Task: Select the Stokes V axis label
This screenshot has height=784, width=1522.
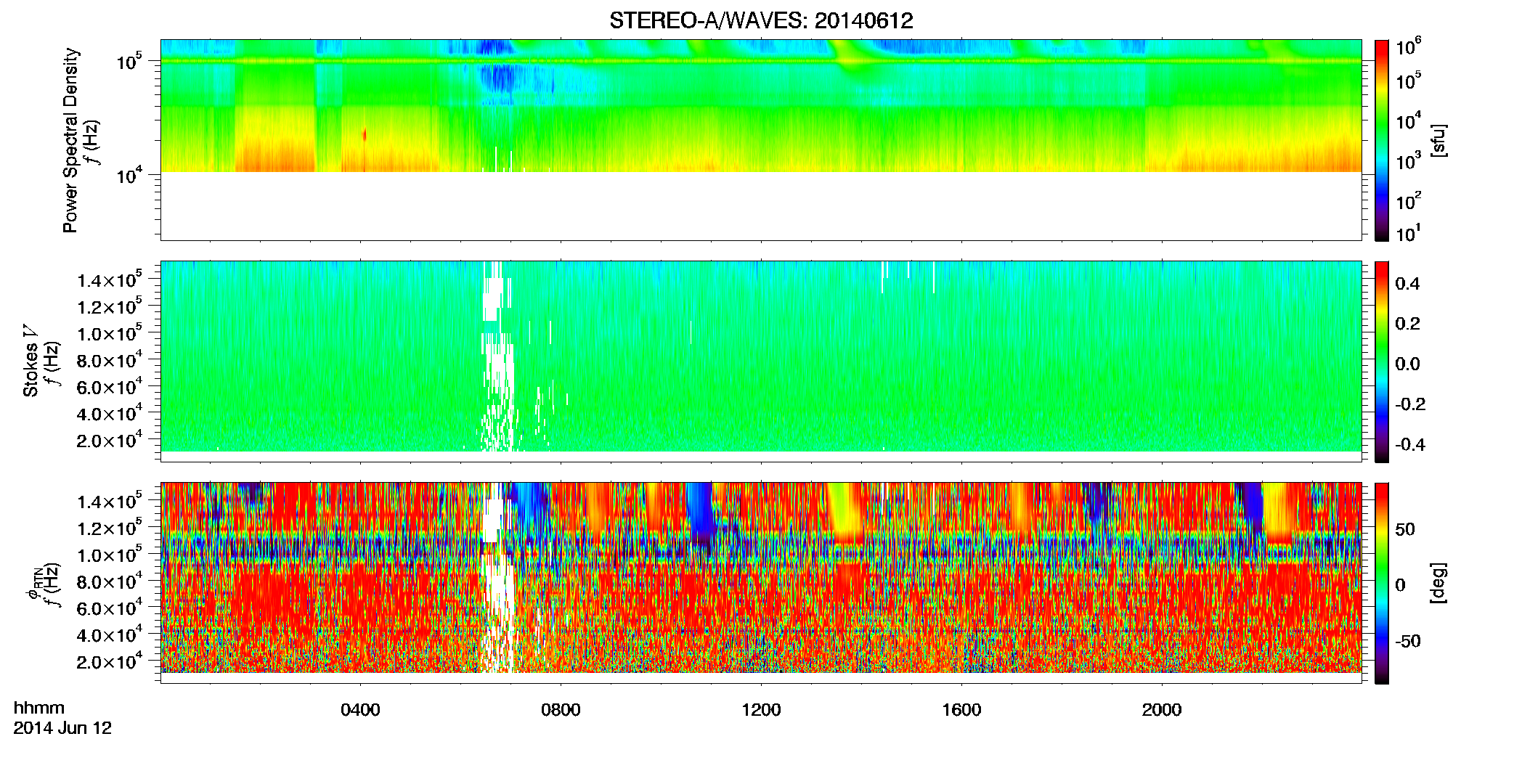Action: pos(30,362)
